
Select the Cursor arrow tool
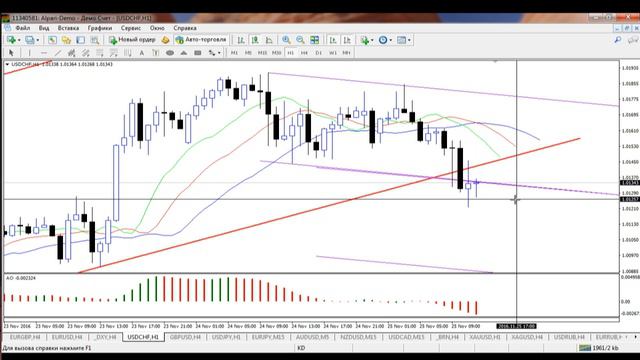[x=11, y=53]
